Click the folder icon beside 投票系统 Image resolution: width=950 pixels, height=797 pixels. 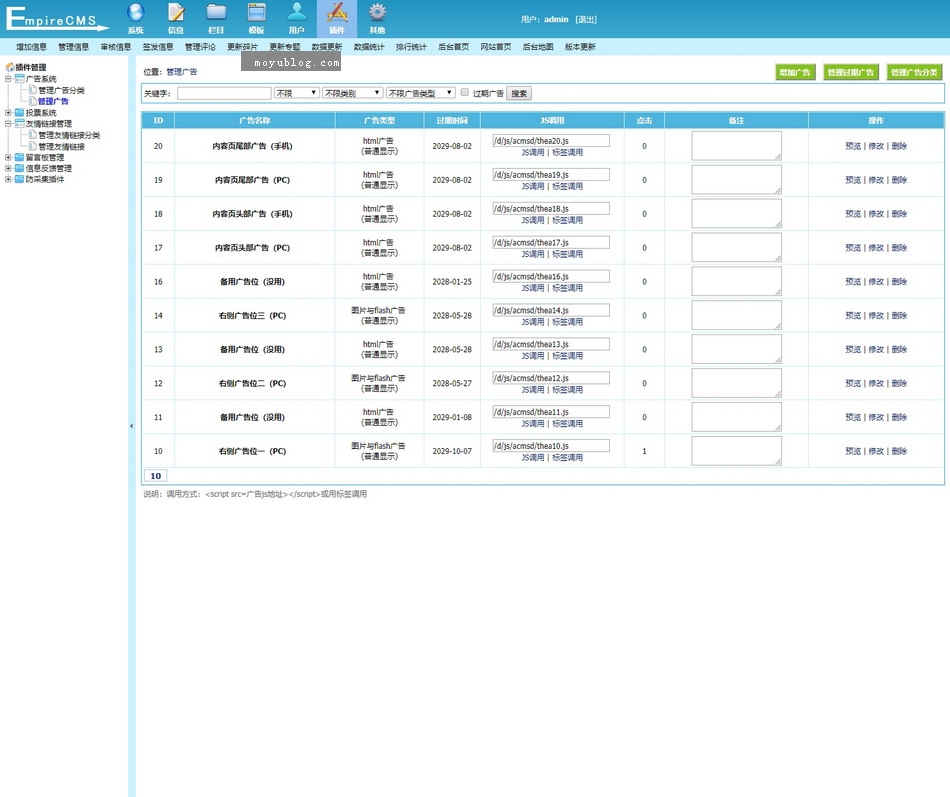tap(19, 113)
